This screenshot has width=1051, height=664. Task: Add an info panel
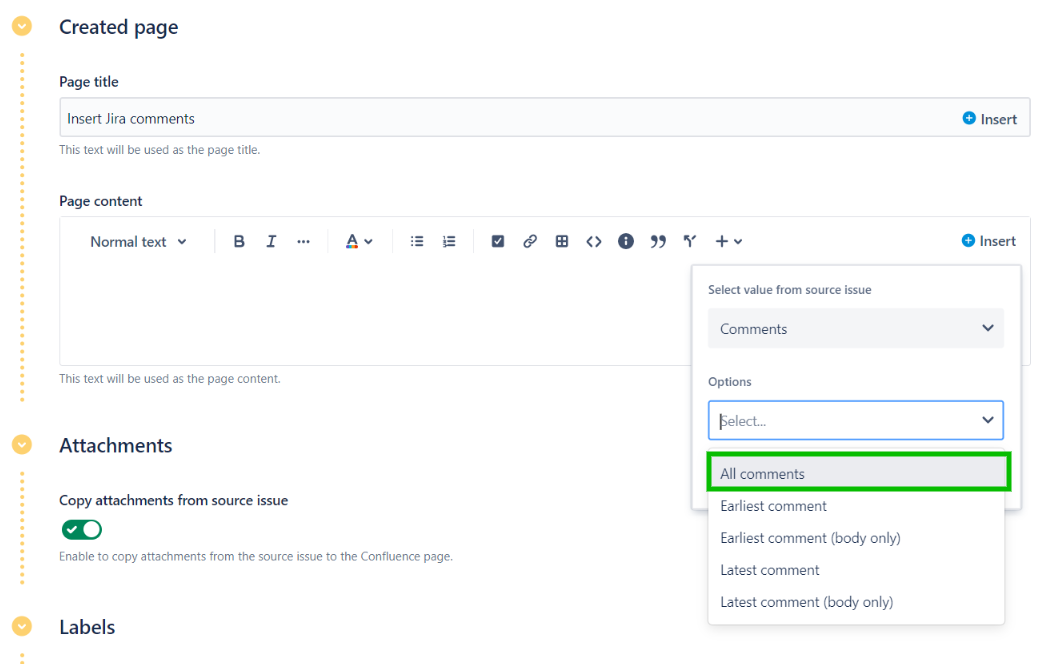click(626, 241)
